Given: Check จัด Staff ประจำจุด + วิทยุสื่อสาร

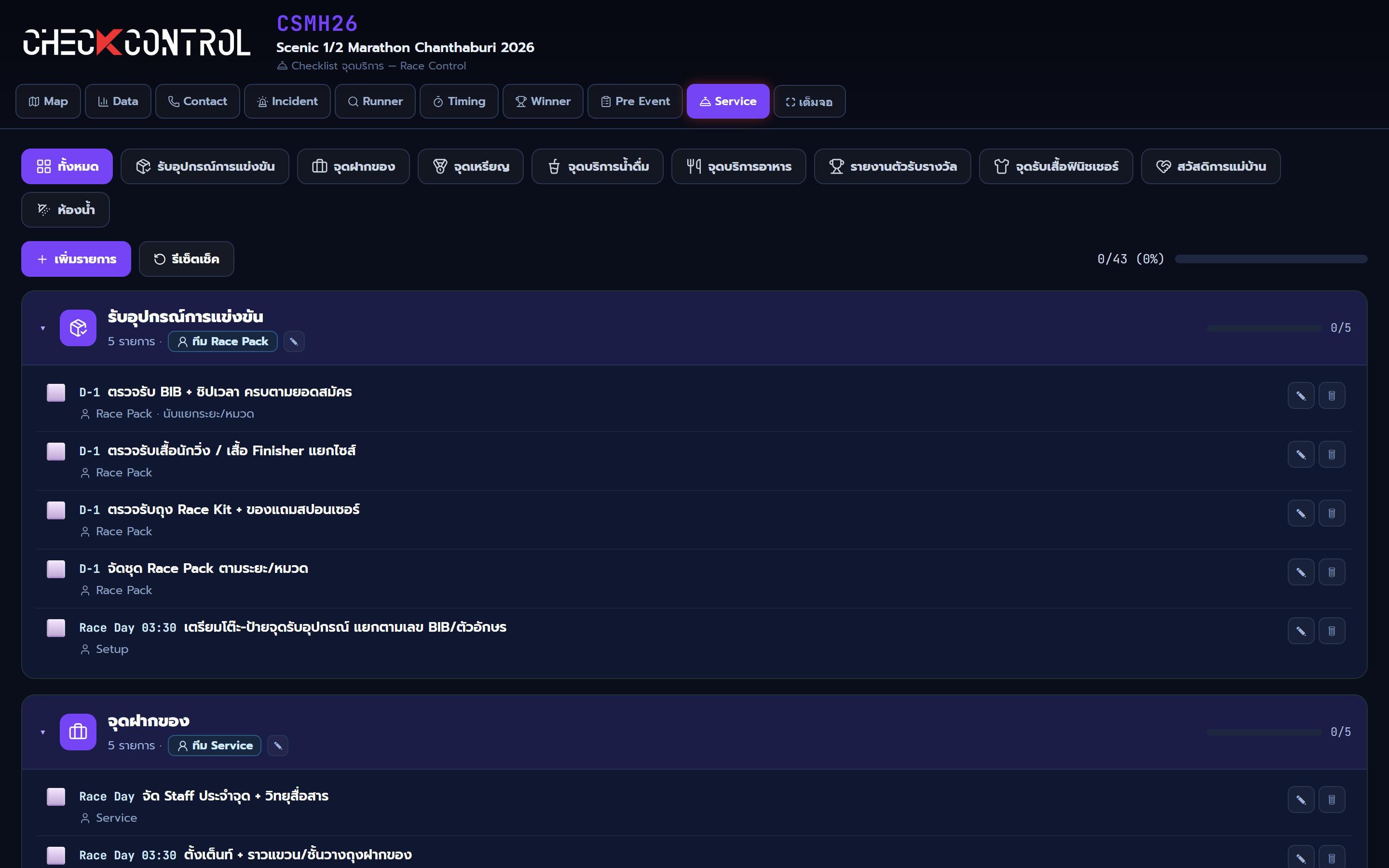Looking at the screenshot, I should click(x=55, y=797).
